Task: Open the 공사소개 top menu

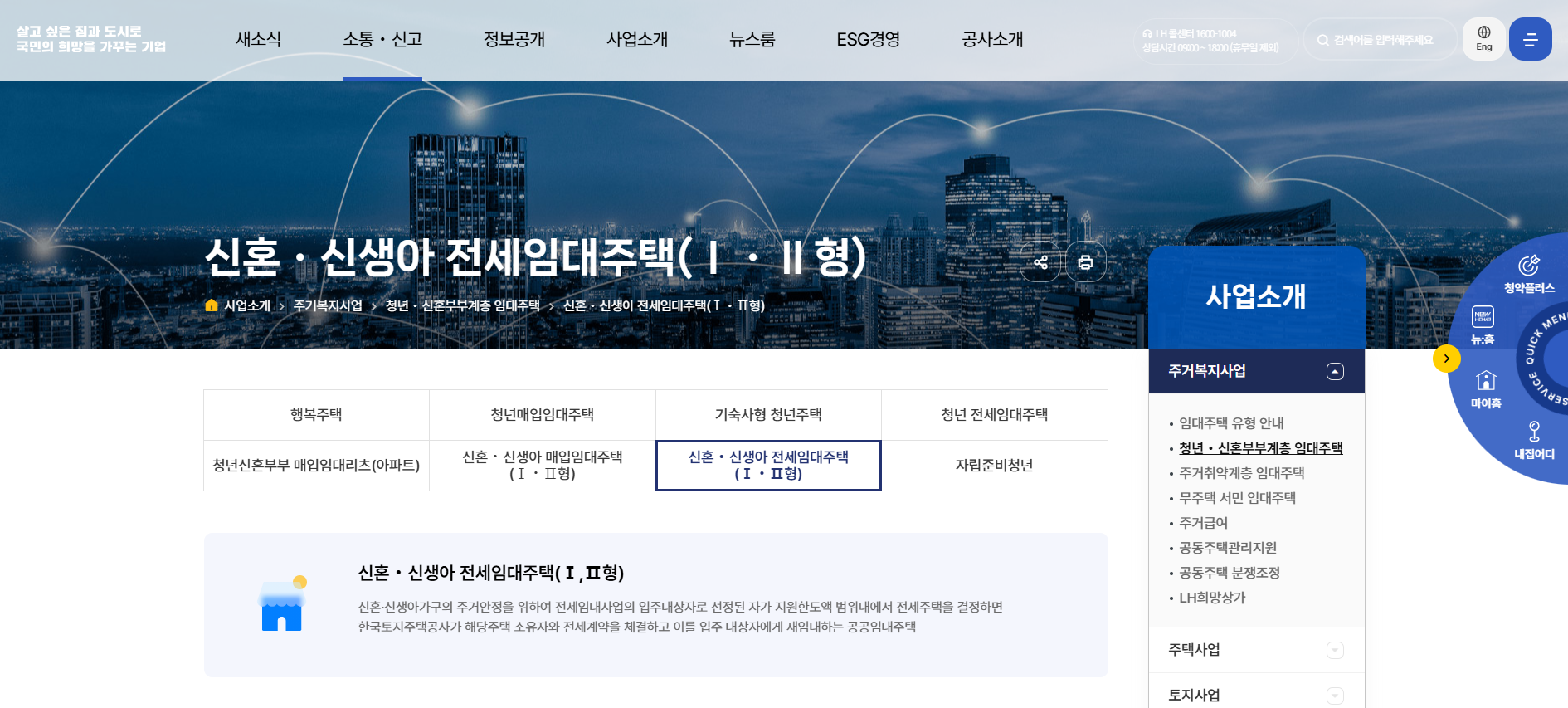Action: click(992, 39)
